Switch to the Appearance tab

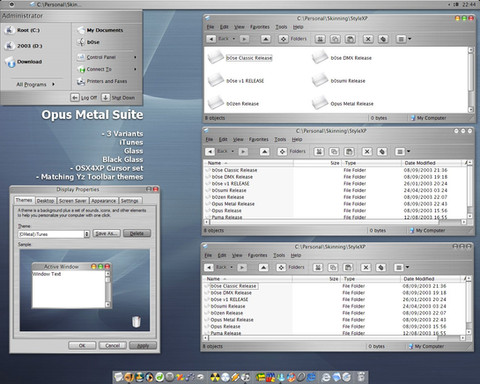tap(103, 201)
